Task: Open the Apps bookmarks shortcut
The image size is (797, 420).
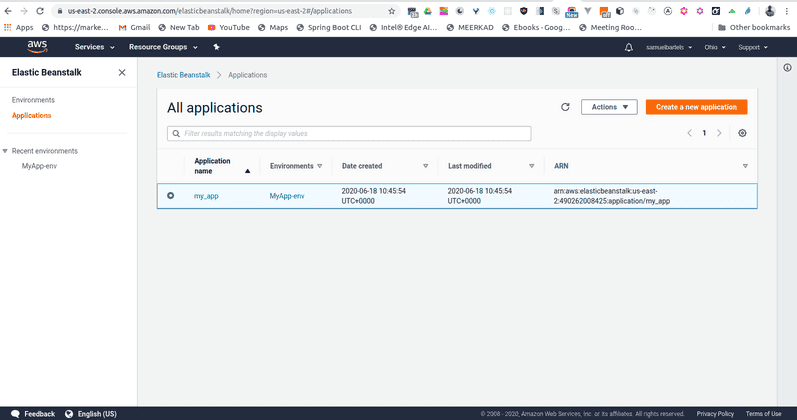Action: coord(18,27)
